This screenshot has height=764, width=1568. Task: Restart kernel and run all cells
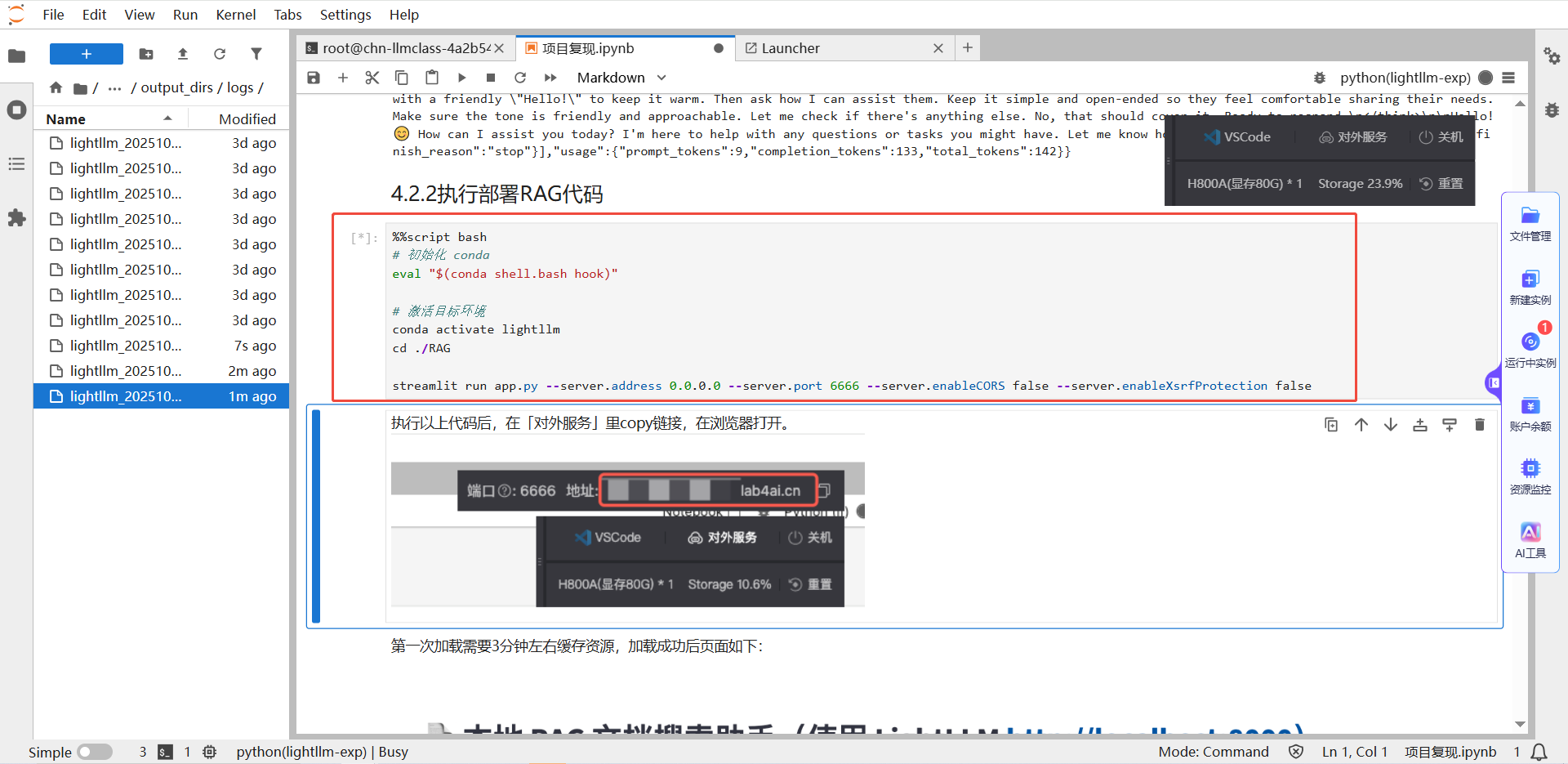click(550, 78)
